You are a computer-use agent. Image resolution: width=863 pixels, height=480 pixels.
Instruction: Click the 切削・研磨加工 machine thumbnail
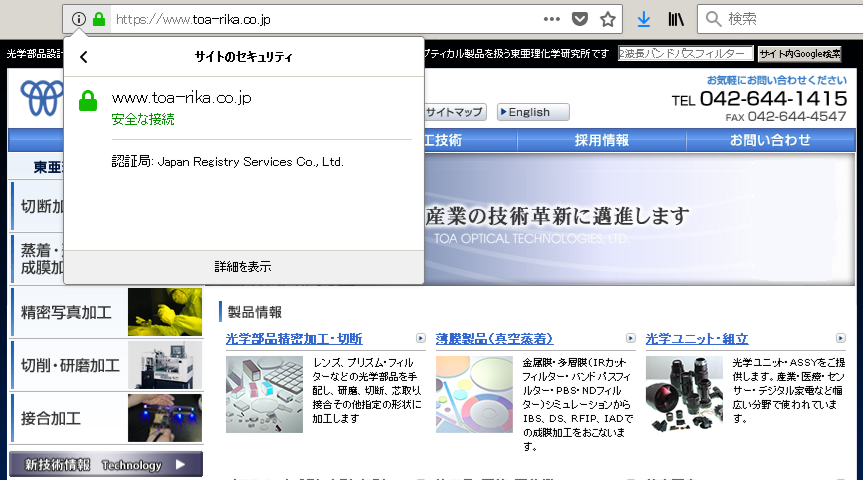[x=165, y=365]
